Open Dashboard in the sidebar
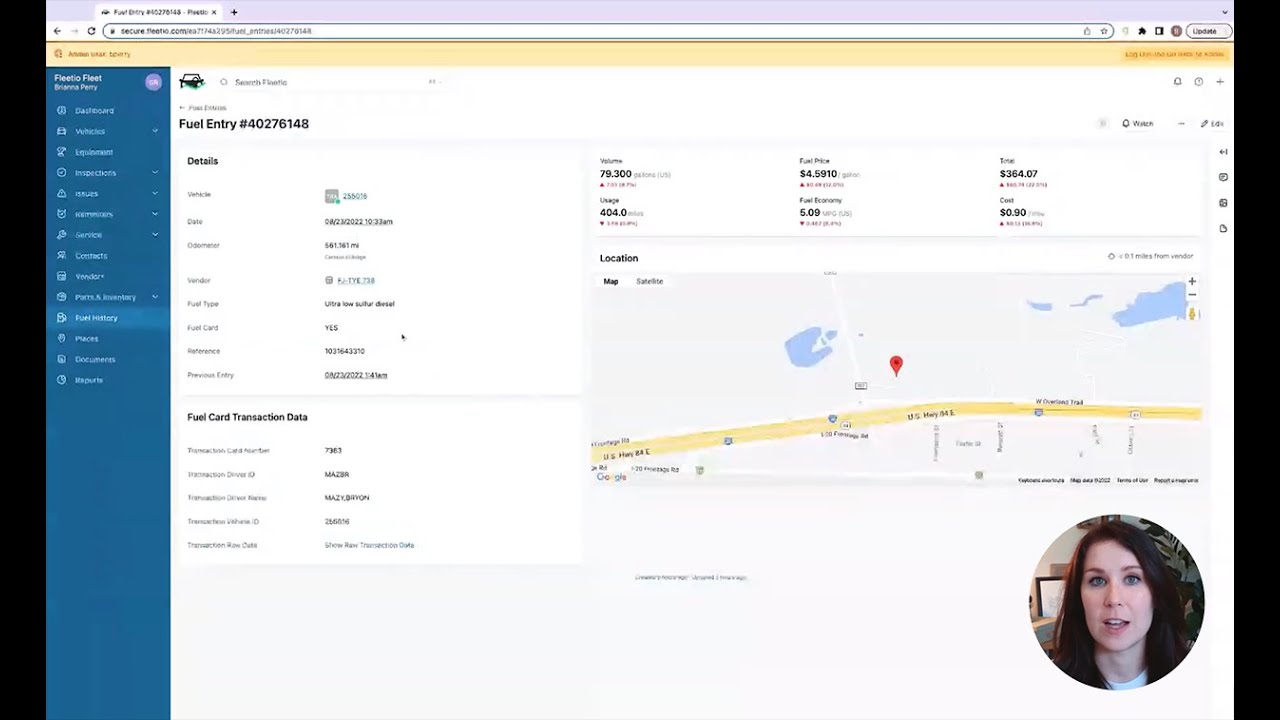The width and height of the screenshot is (1280, 720). click(94, 110)
